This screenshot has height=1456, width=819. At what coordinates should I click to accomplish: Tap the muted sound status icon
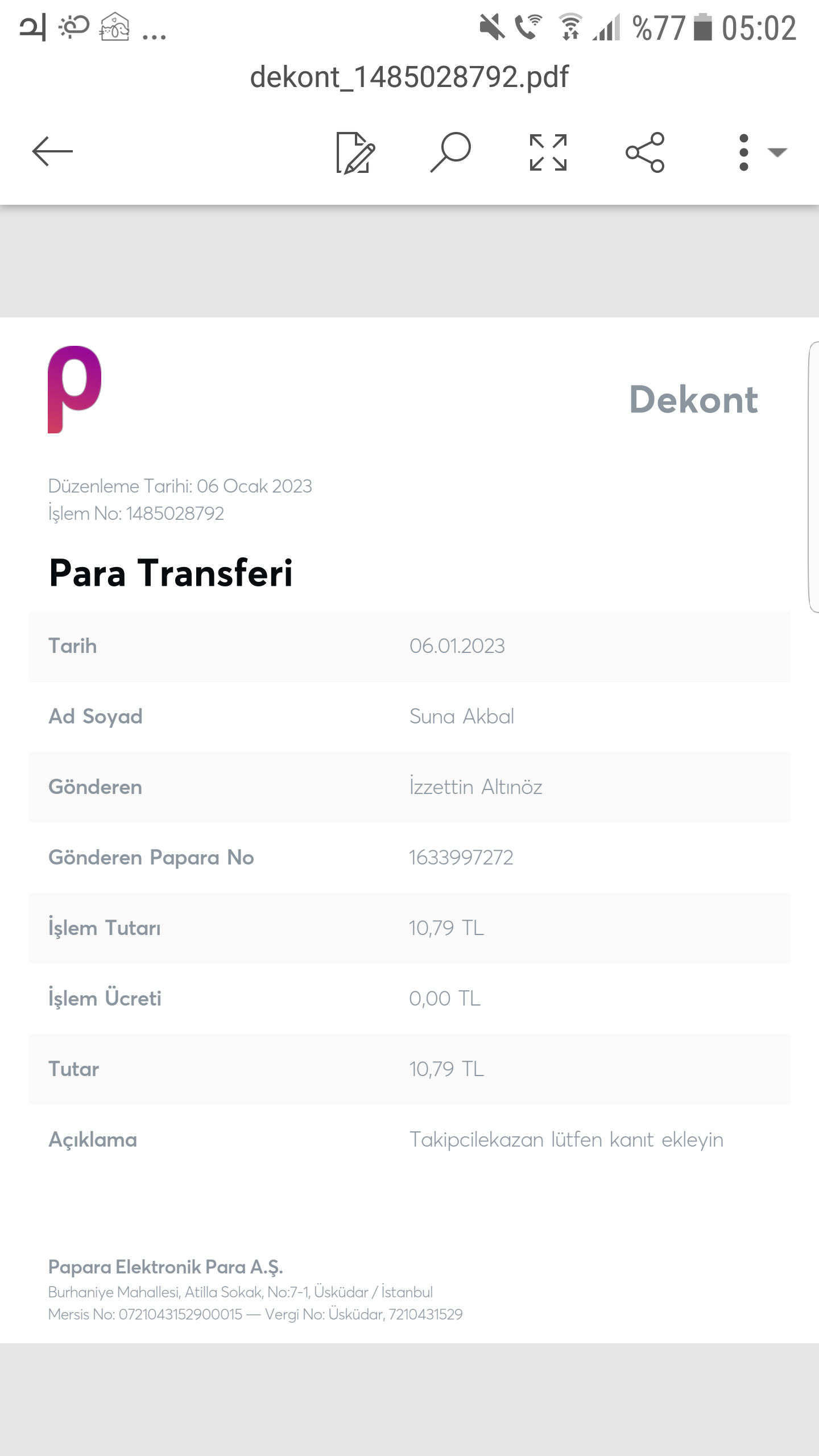coord(492,27)
